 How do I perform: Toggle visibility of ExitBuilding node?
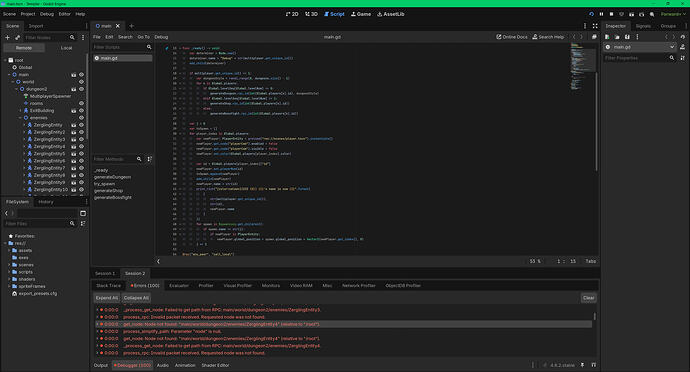point(81,110)
